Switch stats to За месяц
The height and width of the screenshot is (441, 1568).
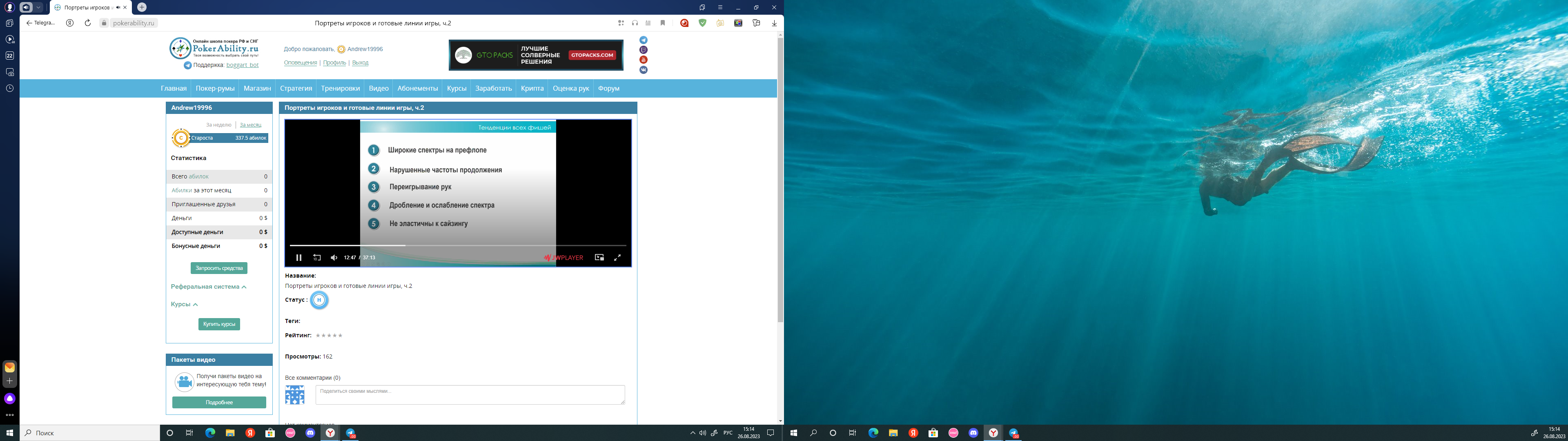[x=250, y=125]
